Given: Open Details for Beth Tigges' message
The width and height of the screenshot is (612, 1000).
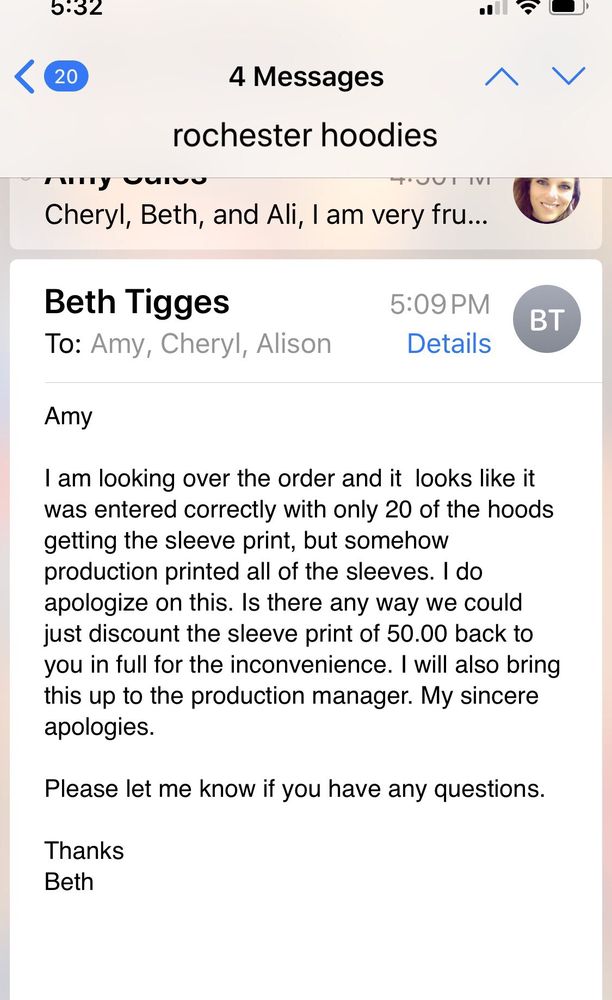Looking at the screenshot, I should pos(449,343).
